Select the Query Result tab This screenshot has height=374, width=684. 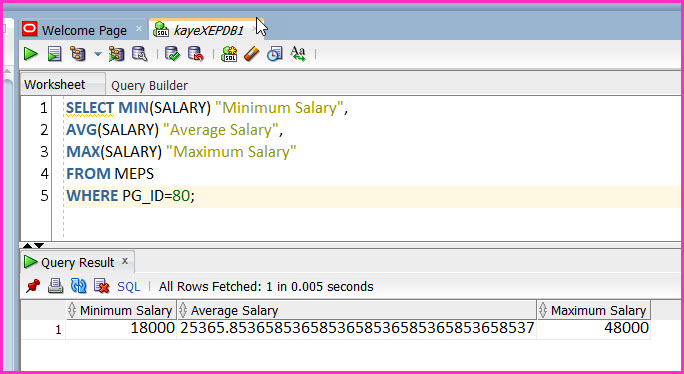pos(77,263)
